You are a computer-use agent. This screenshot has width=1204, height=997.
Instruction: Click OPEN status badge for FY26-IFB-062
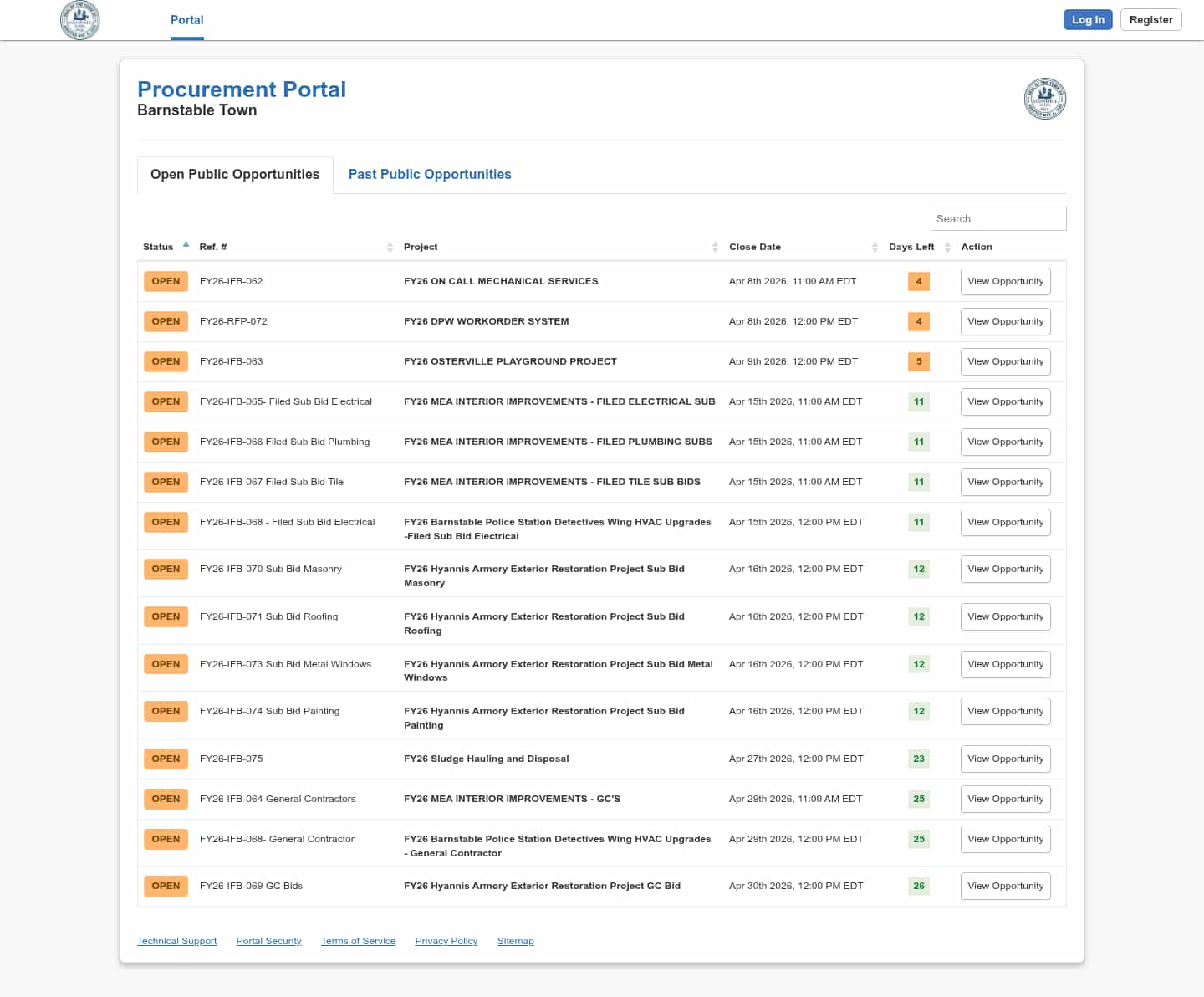click(x=166, y=282)
